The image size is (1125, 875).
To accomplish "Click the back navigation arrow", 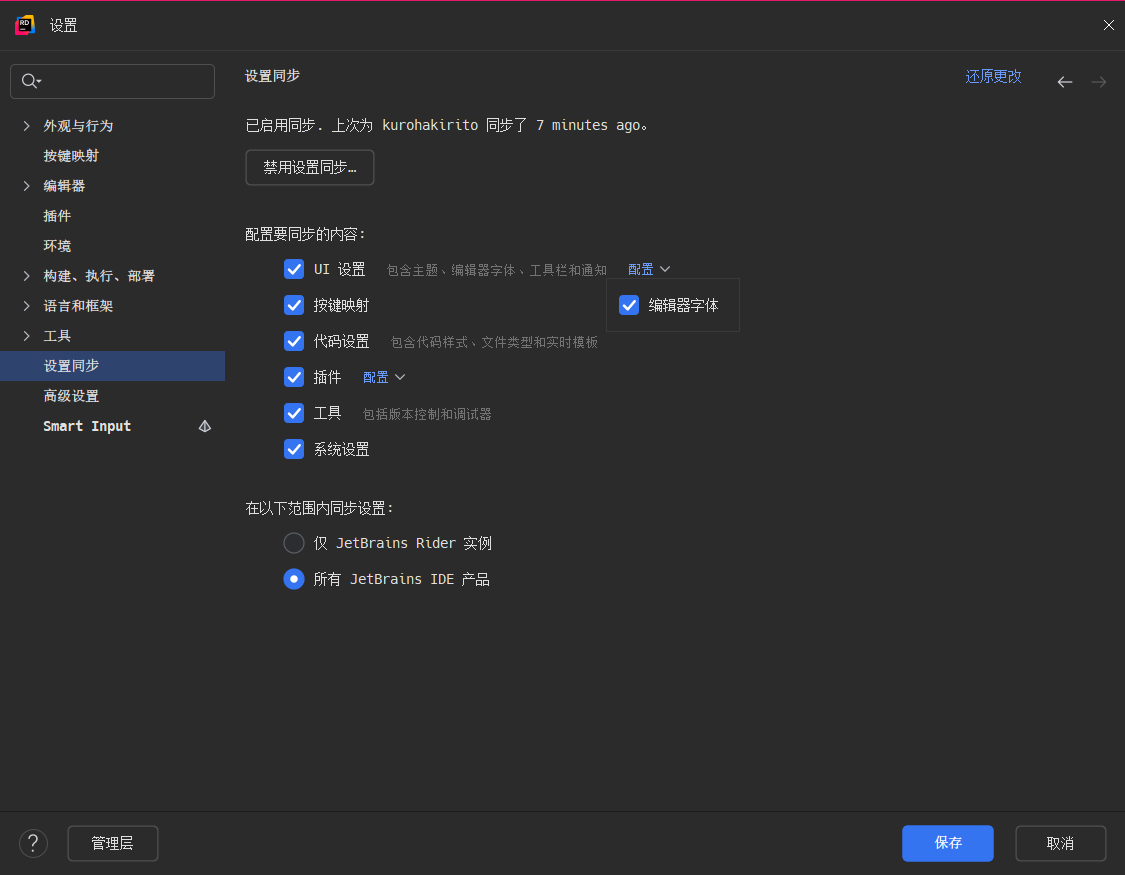I will (x=1064, y=82).
